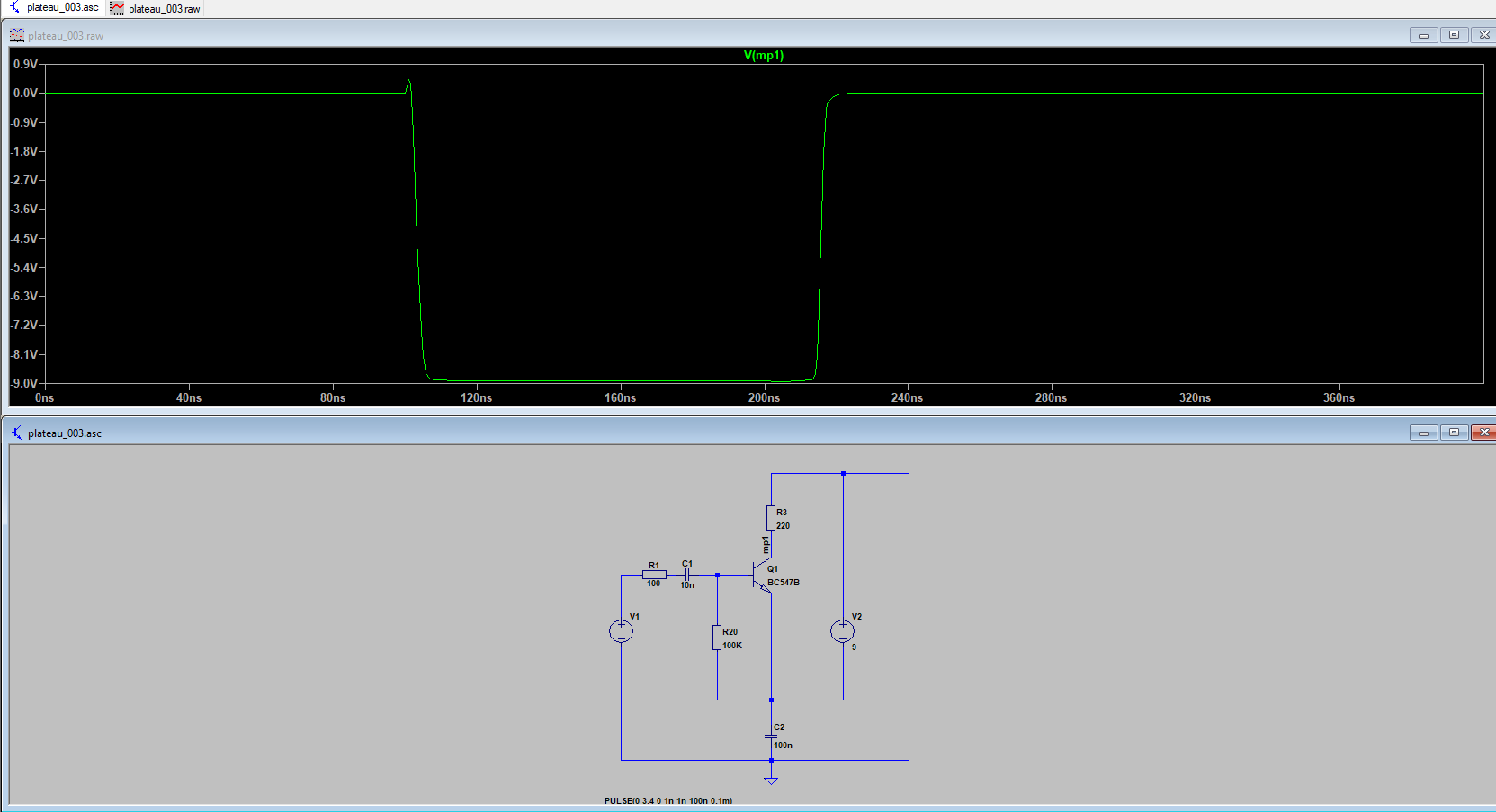Click the V(mp1) trace label
The image size is (1496, 812).
point(764,56)
